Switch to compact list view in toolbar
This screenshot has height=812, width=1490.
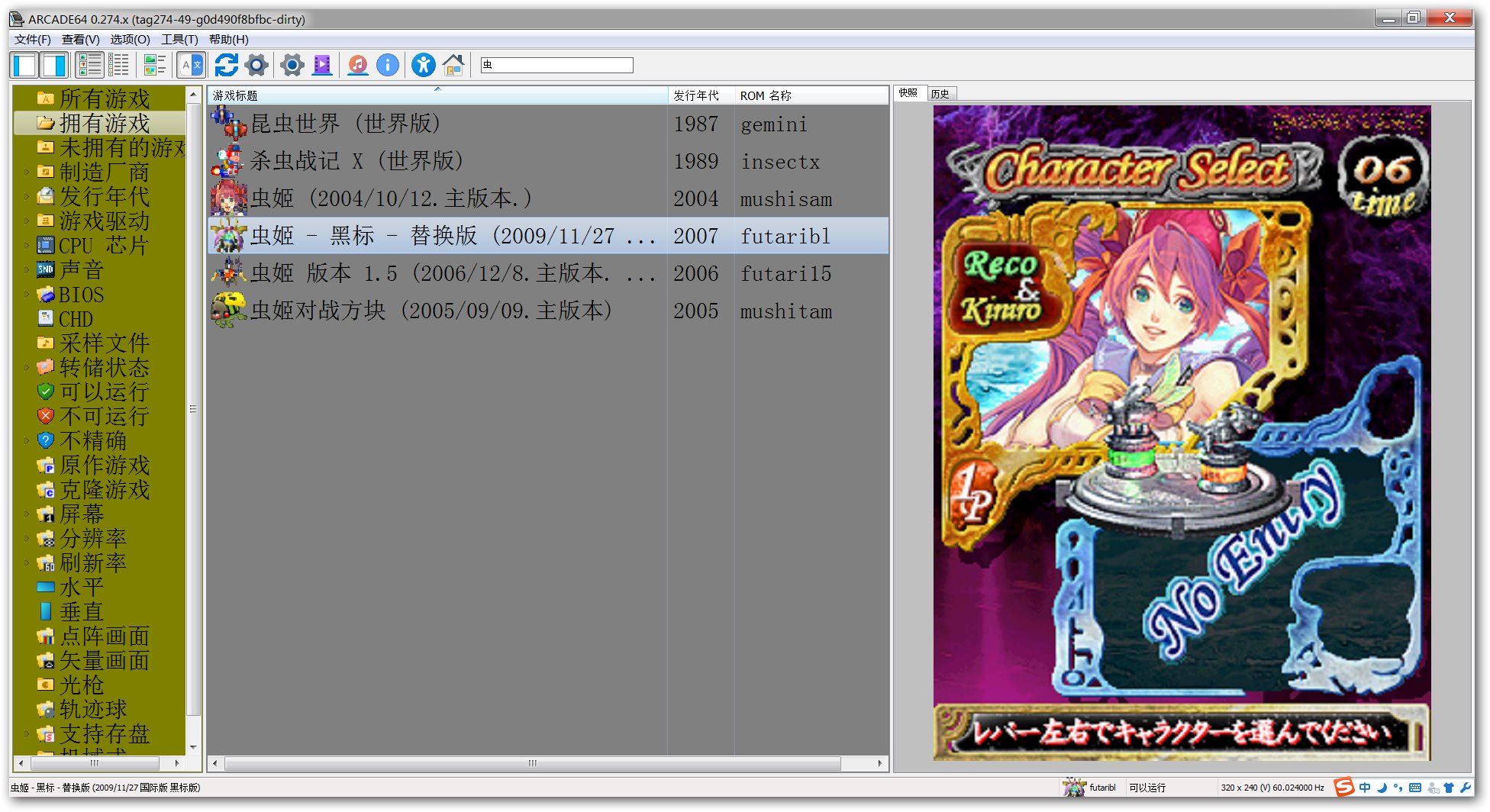click(119, 66)
